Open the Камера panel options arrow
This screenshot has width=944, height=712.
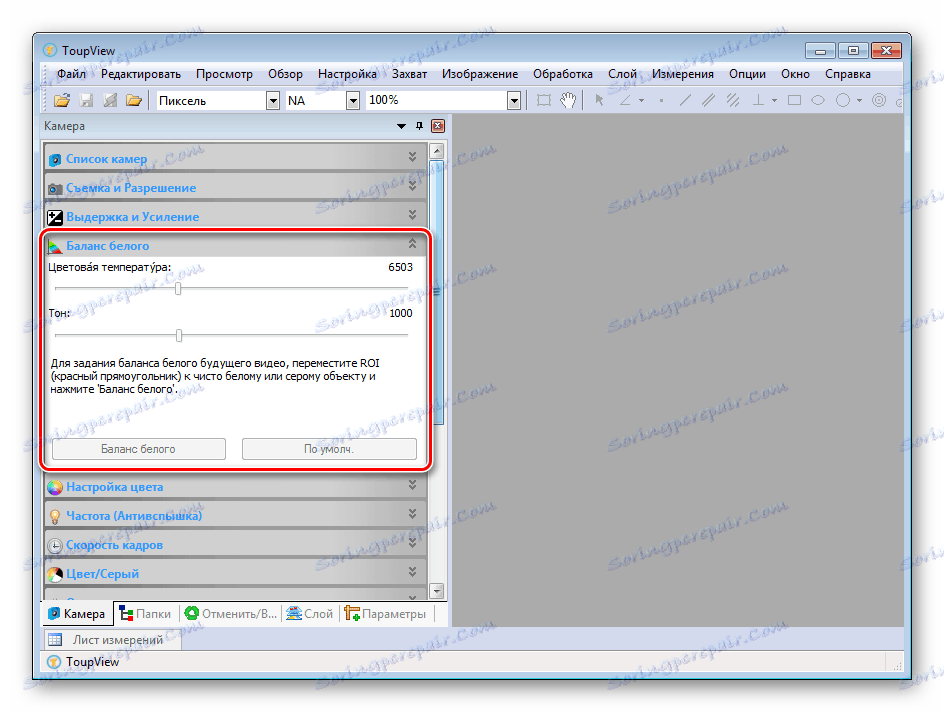(401, 126)
